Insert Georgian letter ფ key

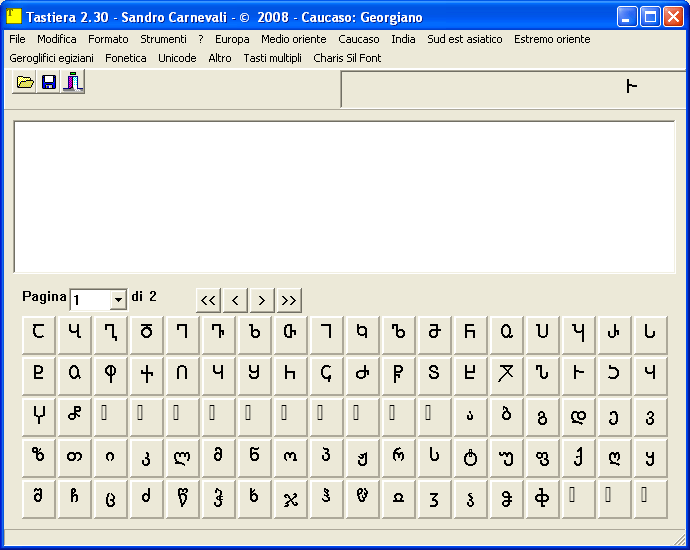point(543,458)
